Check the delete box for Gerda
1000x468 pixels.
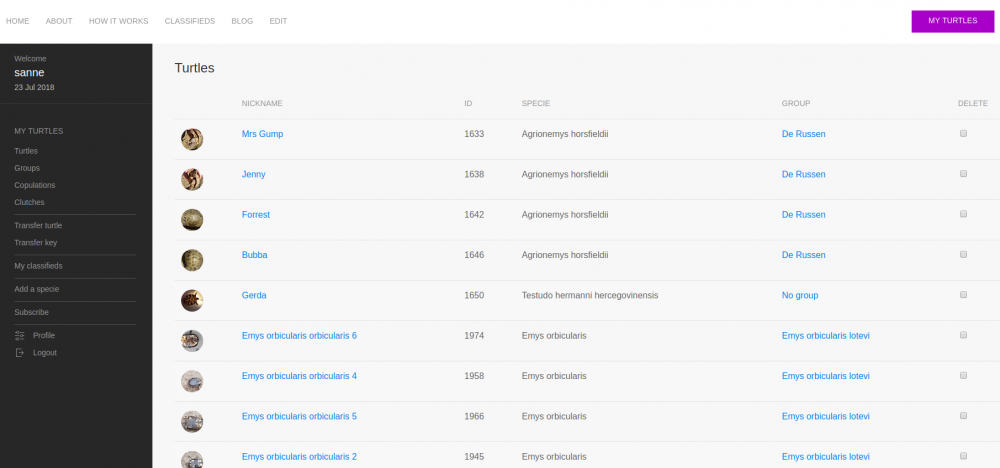pos(963,295)
